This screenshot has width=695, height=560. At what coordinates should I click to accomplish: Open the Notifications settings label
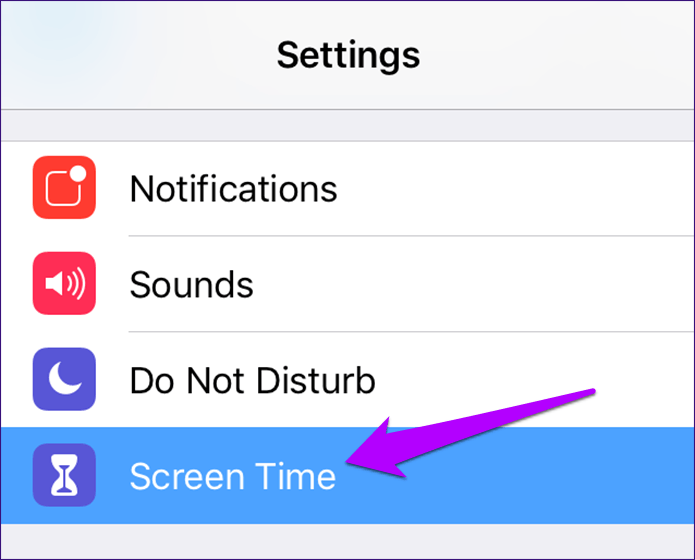[x=234, y=188]
